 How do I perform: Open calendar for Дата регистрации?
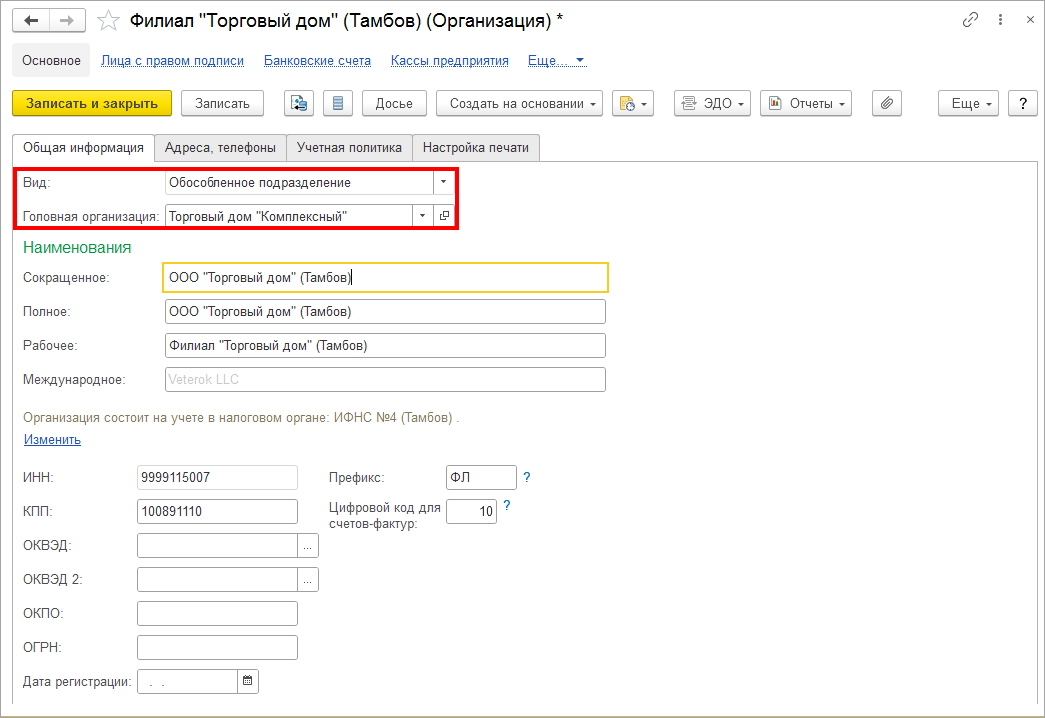[x=248, y=681]
